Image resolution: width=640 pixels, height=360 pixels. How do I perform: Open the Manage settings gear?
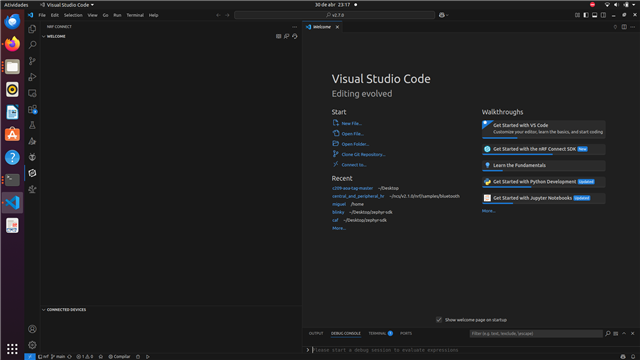pyautogui.click(x=32, y=345)
